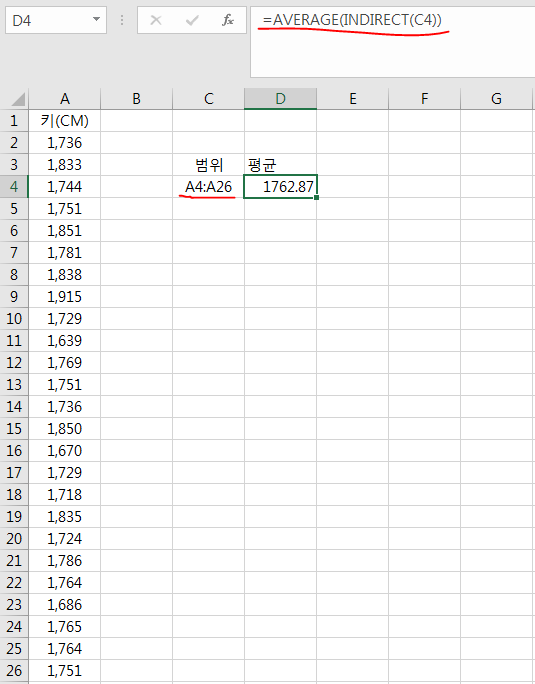Click cell with value 1,915
535x684 pixels.
point(65,297)
